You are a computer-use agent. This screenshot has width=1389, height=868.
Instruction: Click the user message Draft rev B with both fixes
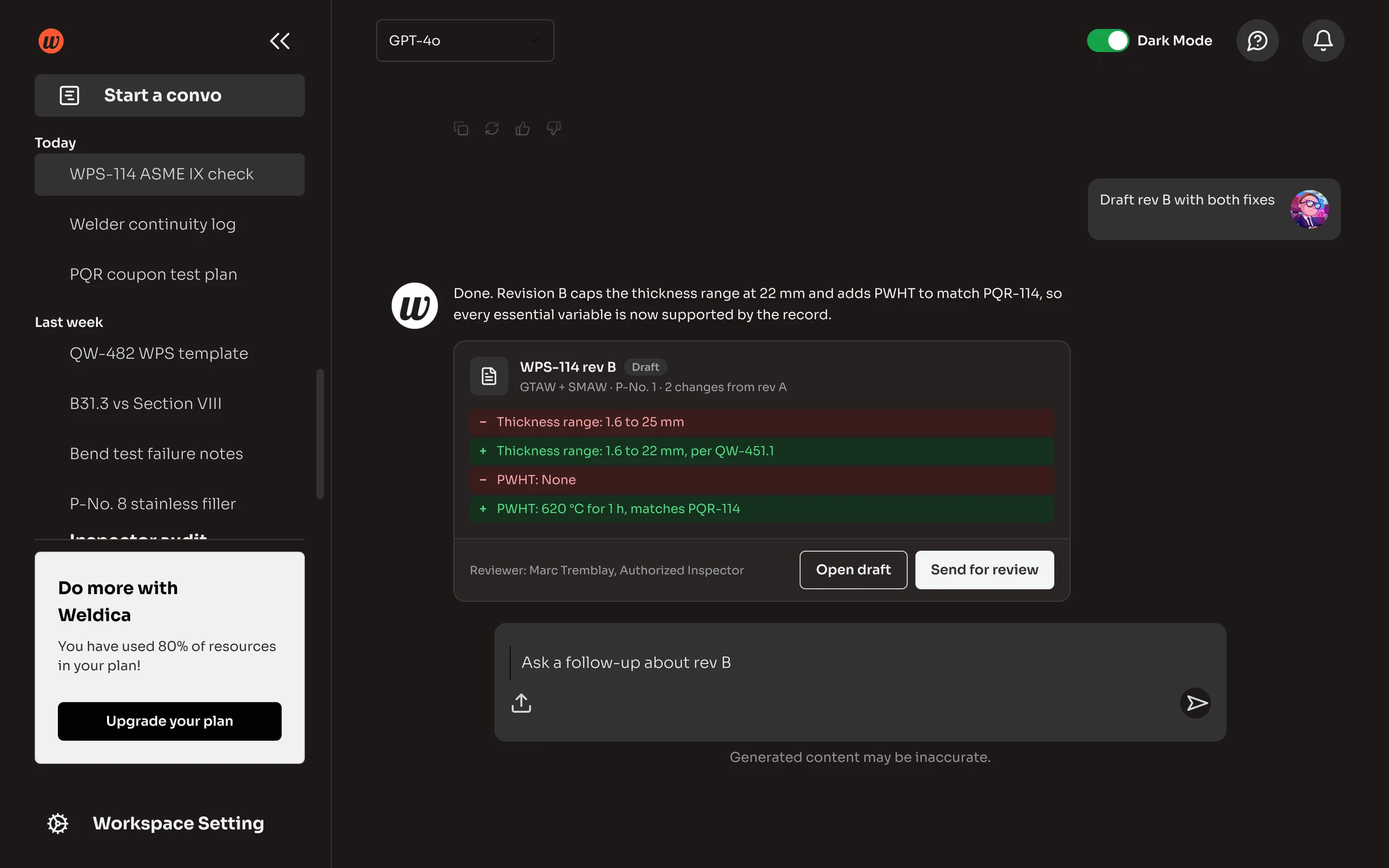coord(1187,200)
